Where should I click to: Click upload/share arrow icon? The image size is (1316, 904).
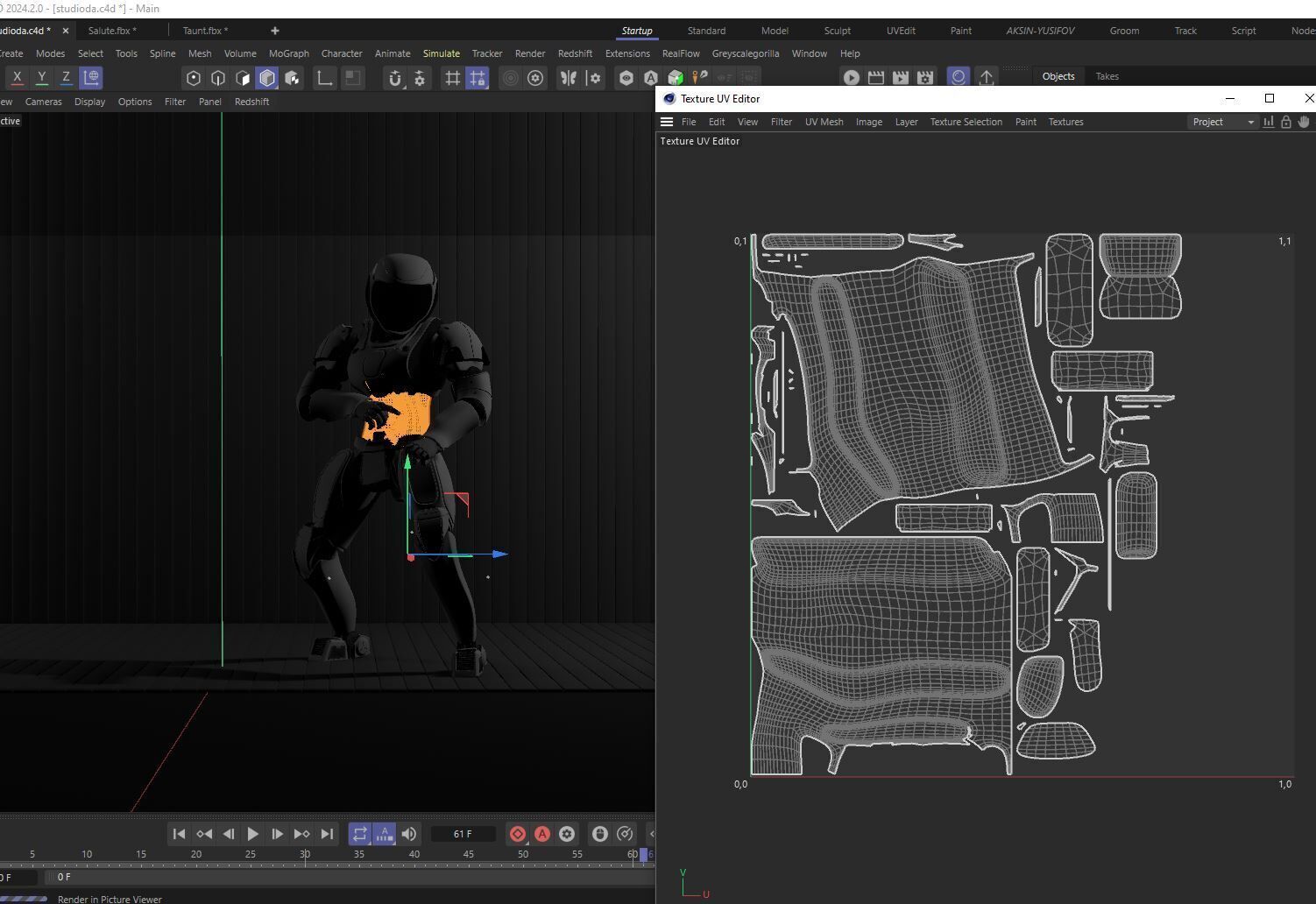tap(987, 78)
